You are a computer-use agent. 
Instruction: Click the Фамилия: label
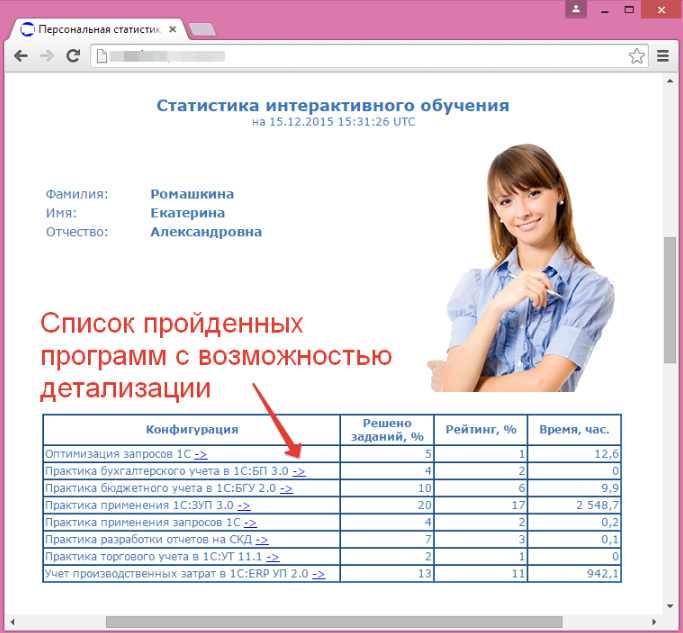tap(77, 194)
